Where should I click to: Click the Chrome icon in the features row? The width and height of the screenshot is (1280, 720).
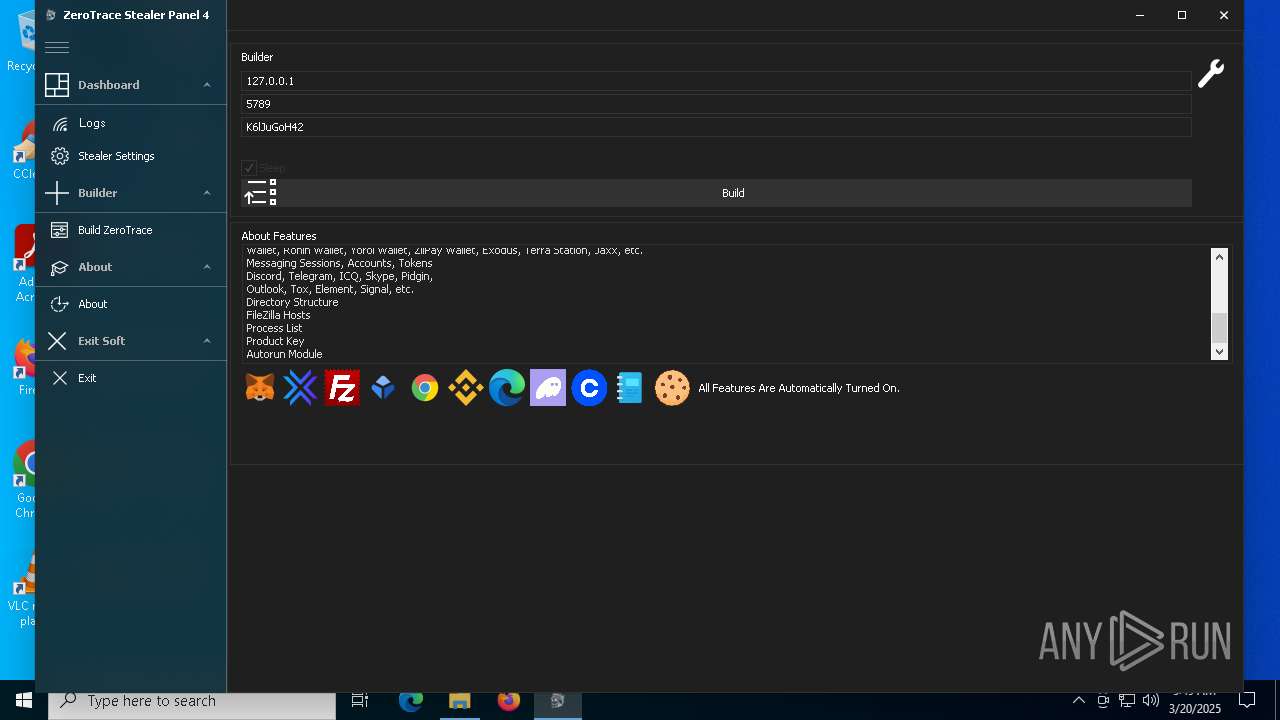coord(425,388)
